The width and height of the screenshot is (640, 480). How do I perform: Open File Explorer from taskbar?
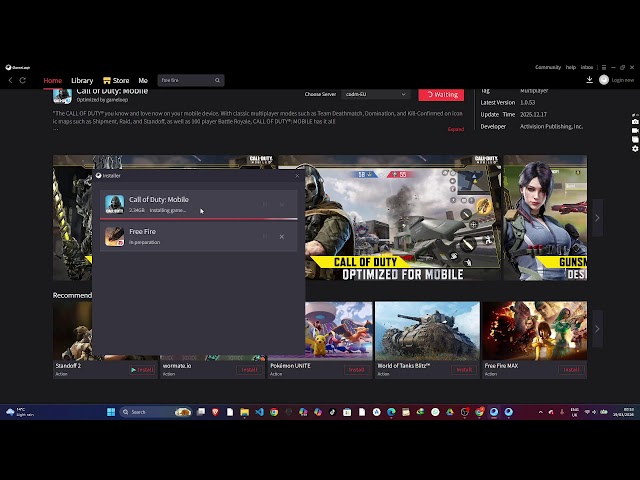click(244, 412)
